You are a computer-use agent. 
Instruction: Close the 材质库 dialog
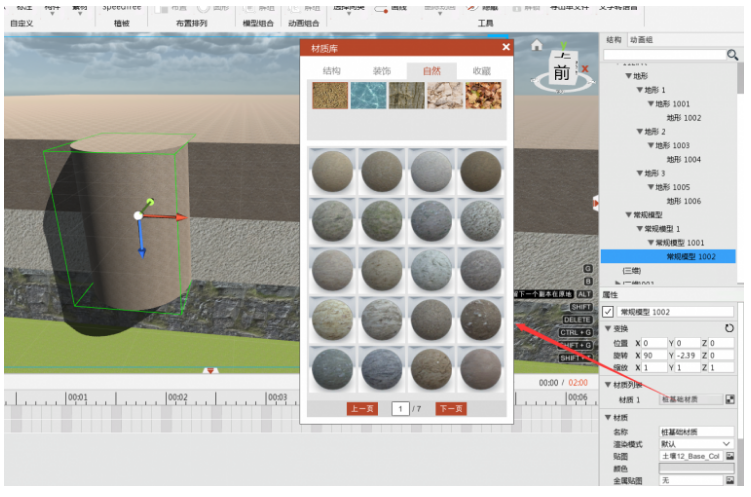(506, 47)
